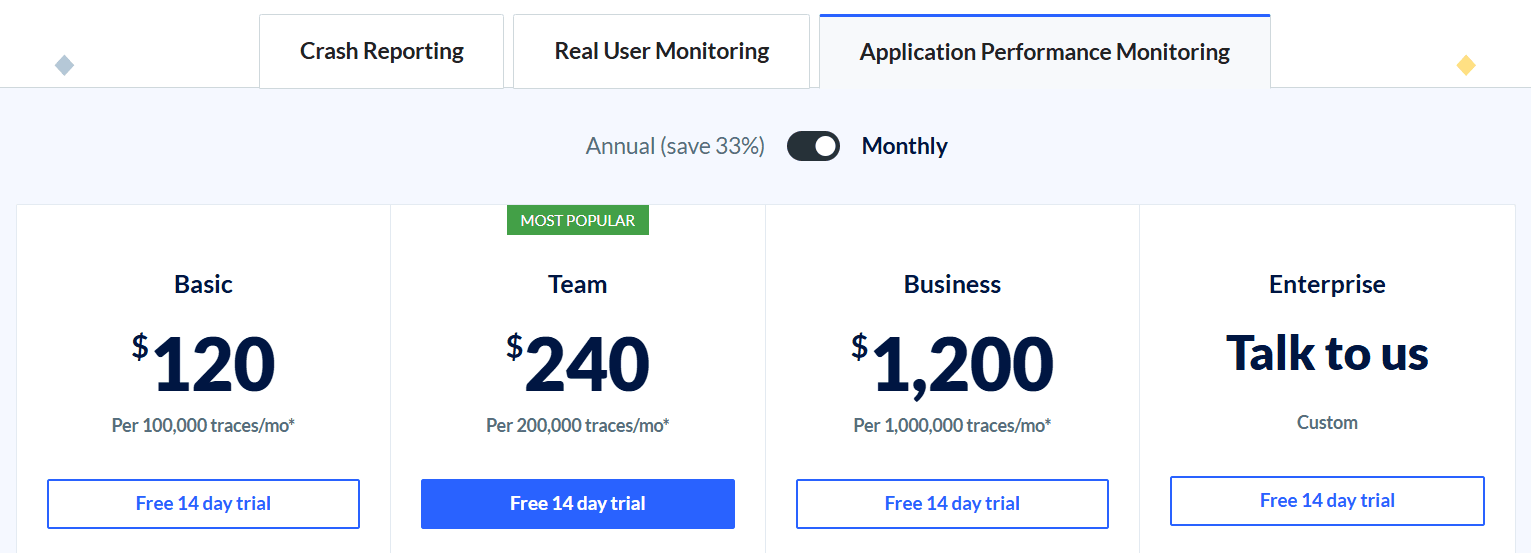The image size is (1531, 553).
Task: Click 'Per 1,000,000 traces/mo*' text
Action: 952,425
